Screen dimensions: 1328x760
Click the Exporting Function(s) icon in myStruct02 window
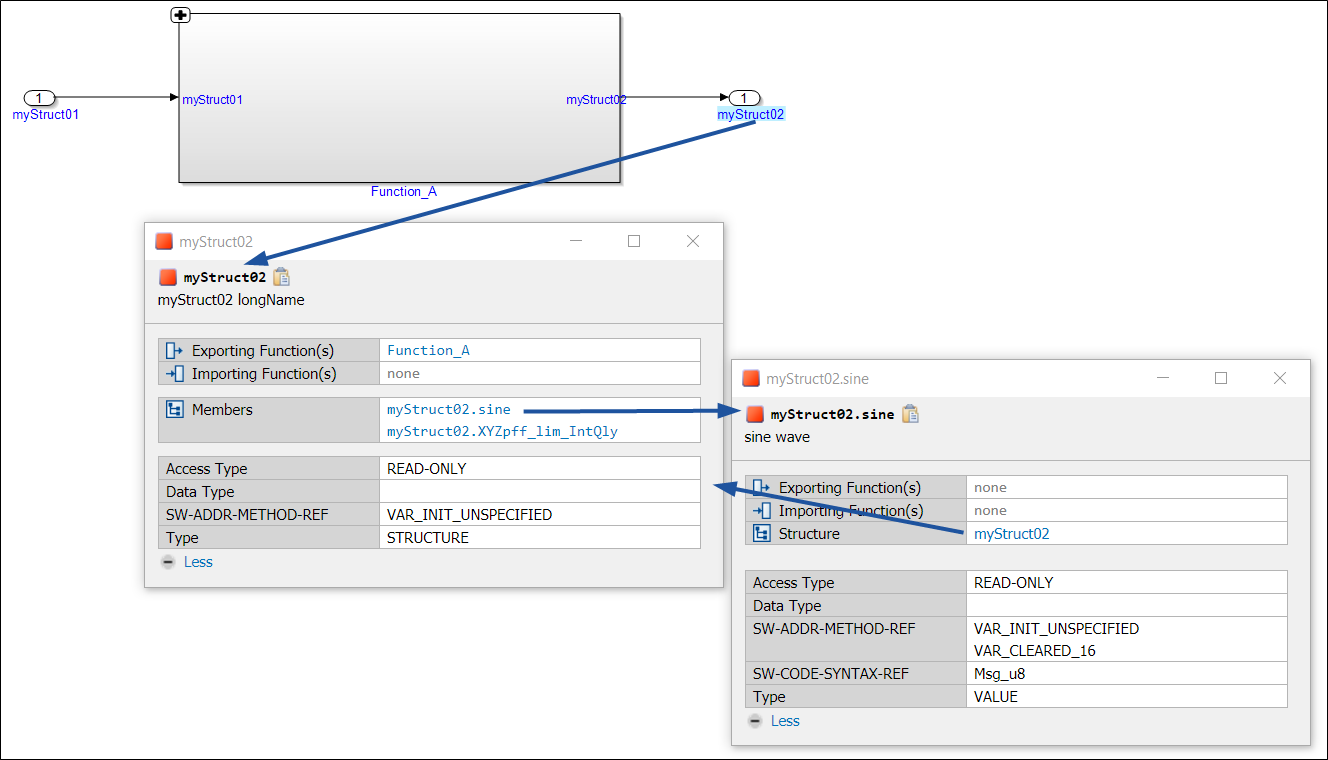pyautogui.click(x=175, y=351)
